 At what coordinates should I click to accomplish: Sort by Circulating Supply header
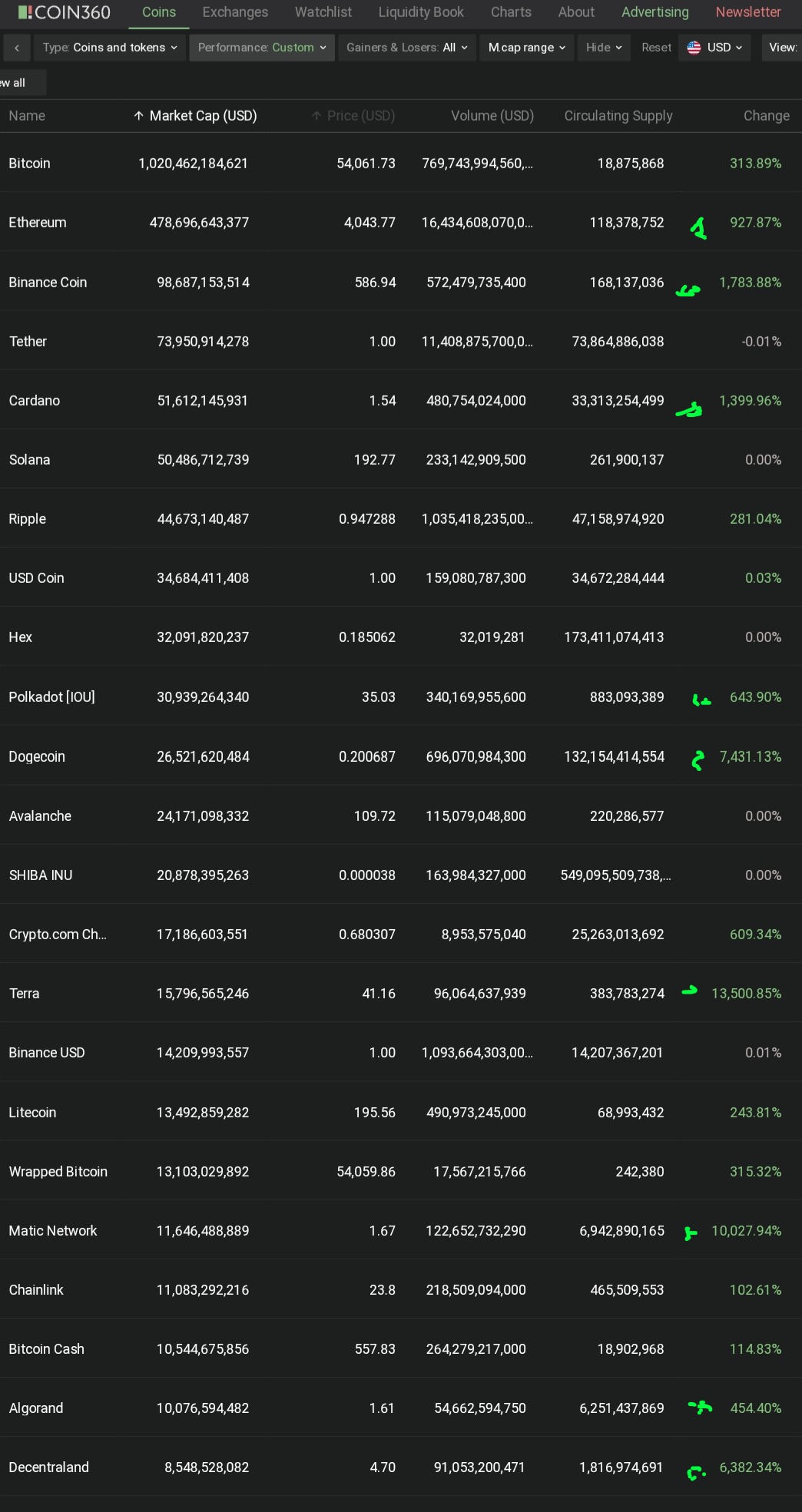[x=618, y=116]
